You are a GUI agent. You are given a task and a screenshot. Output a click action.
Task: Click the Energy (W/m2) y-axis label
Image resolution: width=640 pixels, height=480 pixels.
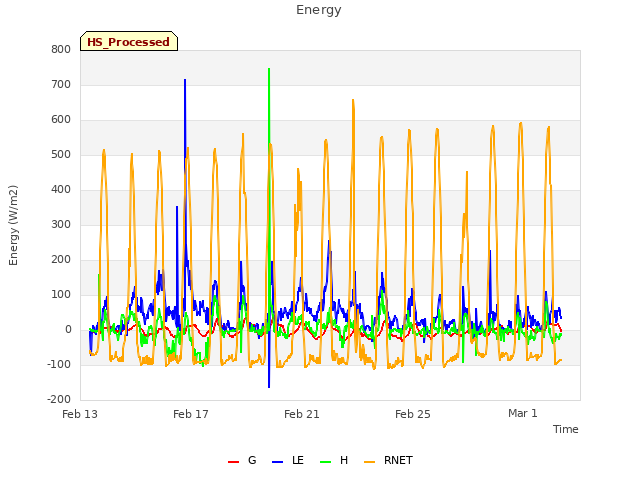pos(13,225)
